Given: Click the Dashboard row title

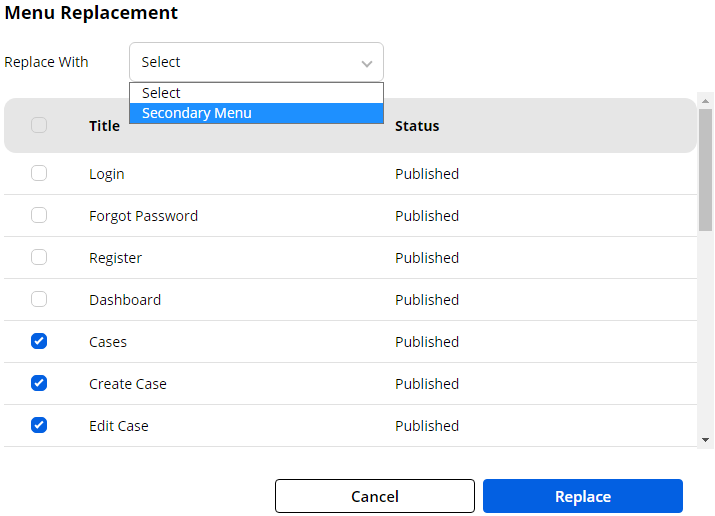Looking at the screenshot, I should [x=125, y=300].
